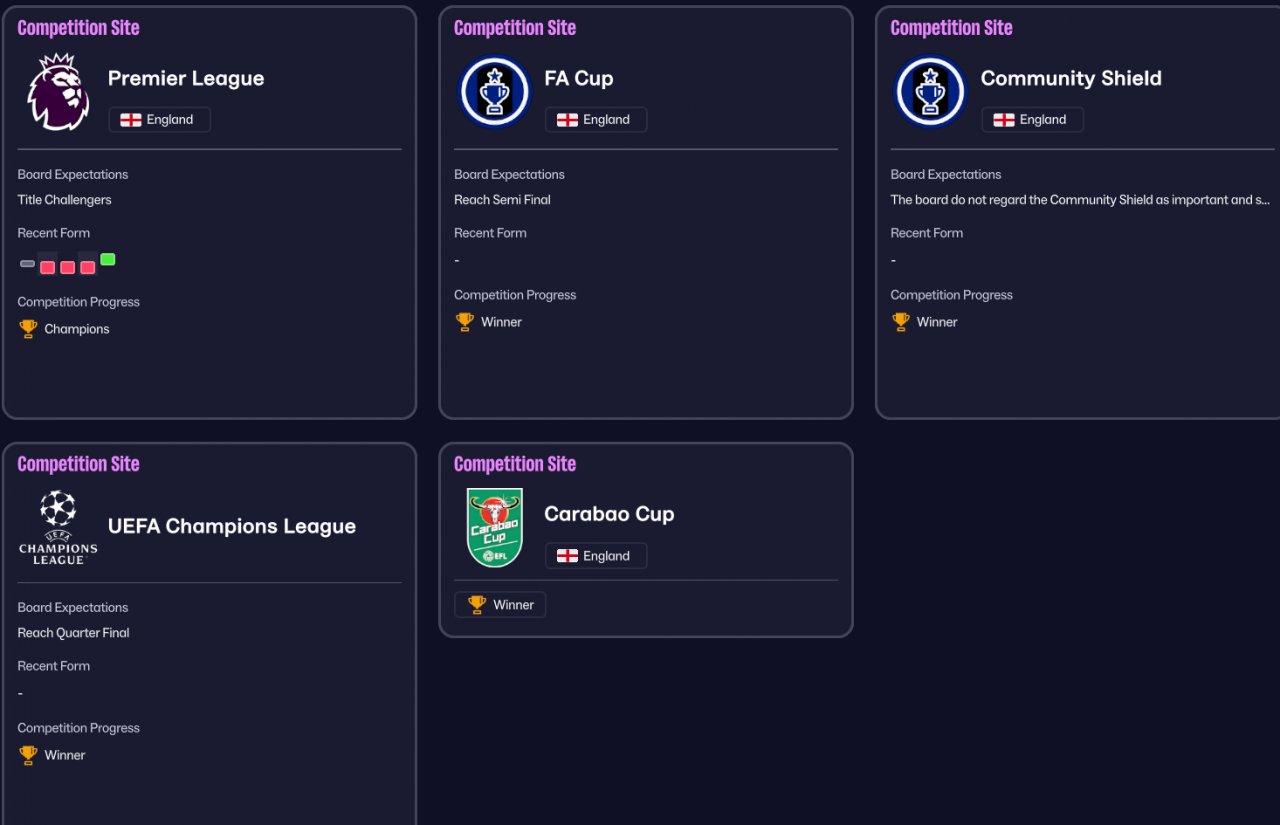Click the FA Cup trophy badge
The width and height of the screenshot is (1280, 825).
click(x=494, y=92)
